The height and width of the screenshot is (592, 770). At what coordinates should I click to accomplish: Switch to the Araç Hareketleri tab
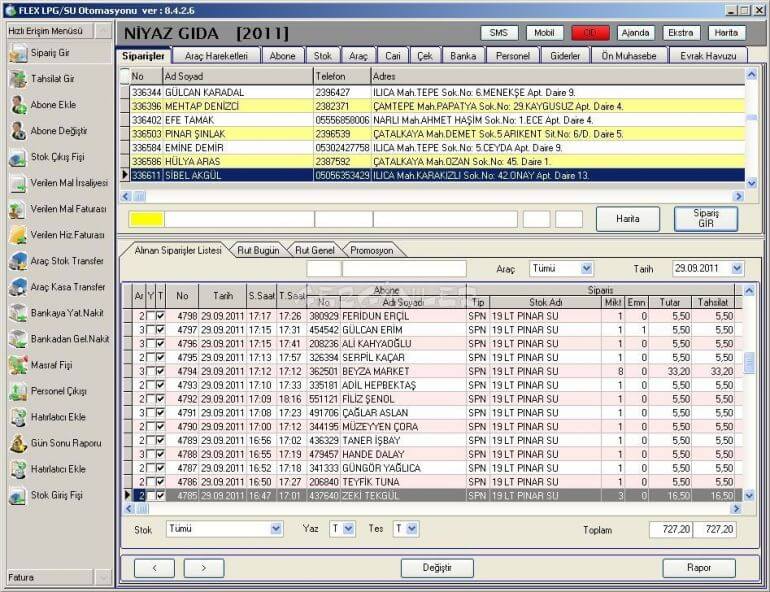click(216, 56)
